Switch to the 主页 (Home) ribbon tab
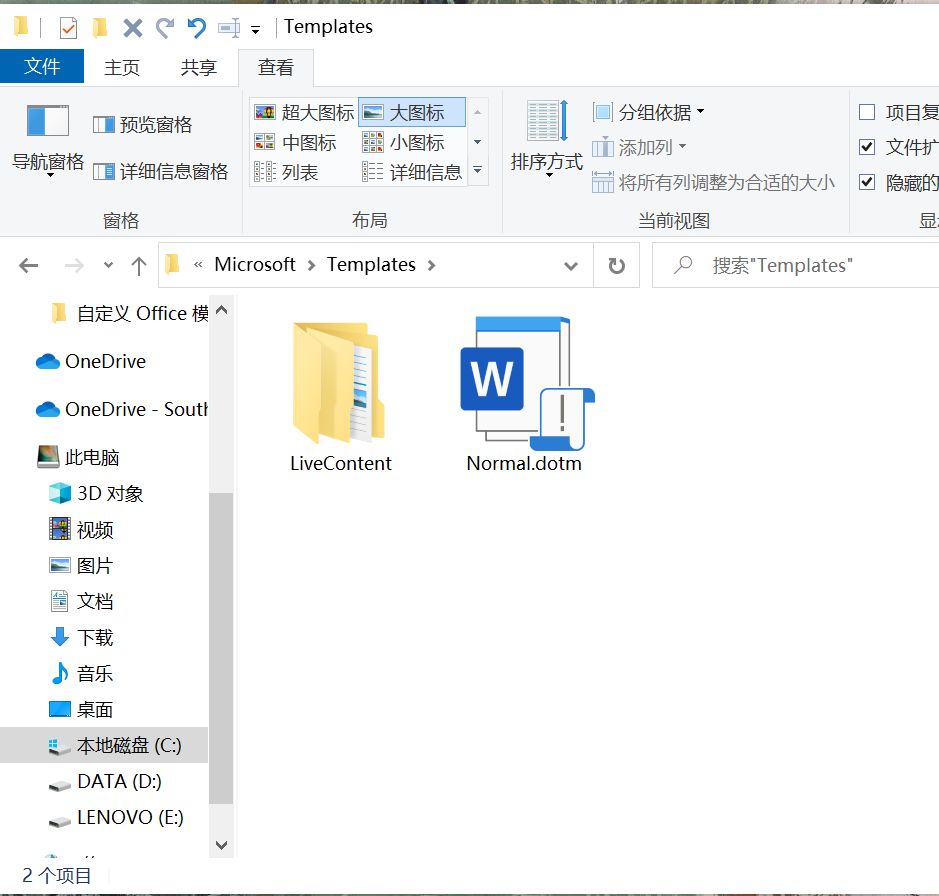939x896 pixels. [x=121, y=67]
